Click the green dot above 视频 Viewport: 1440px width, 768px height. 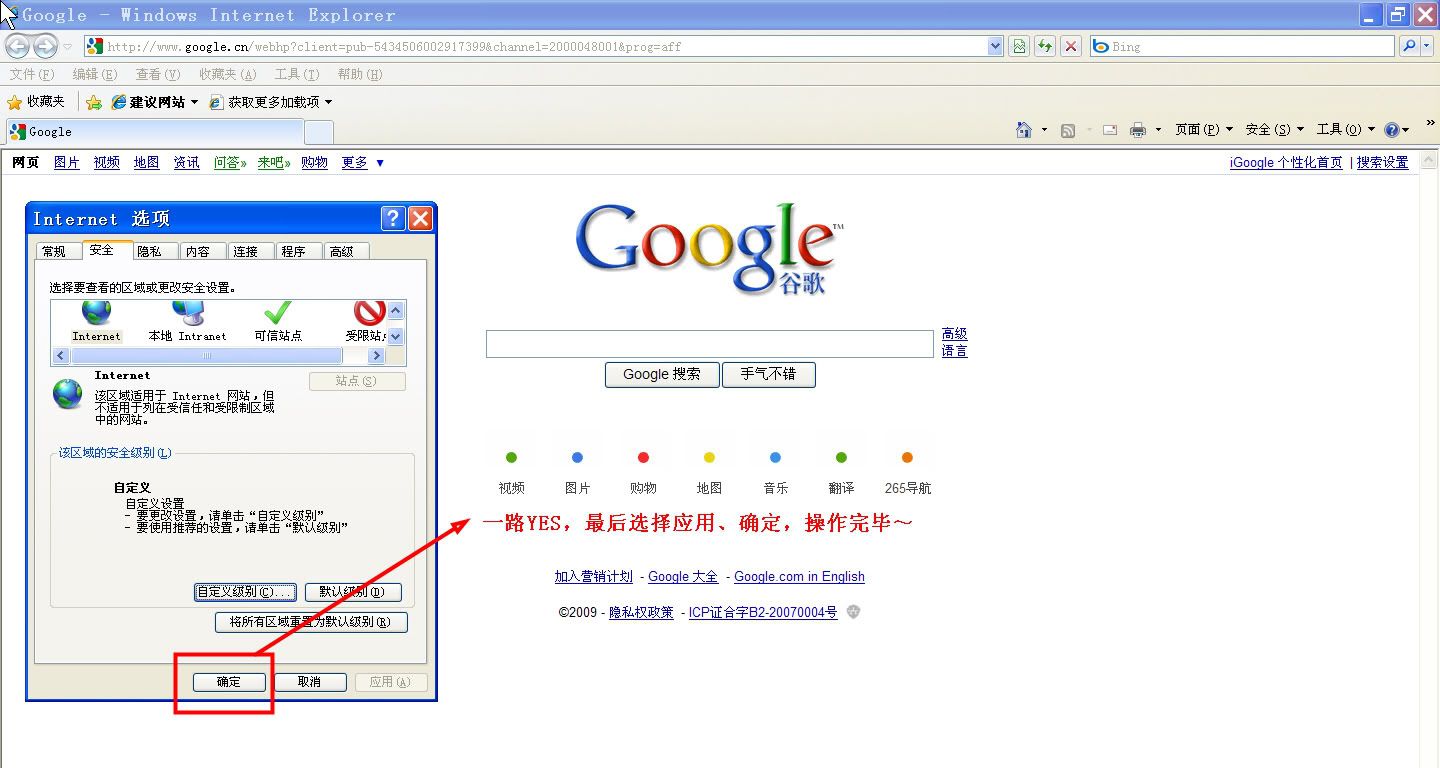[511, 458]
